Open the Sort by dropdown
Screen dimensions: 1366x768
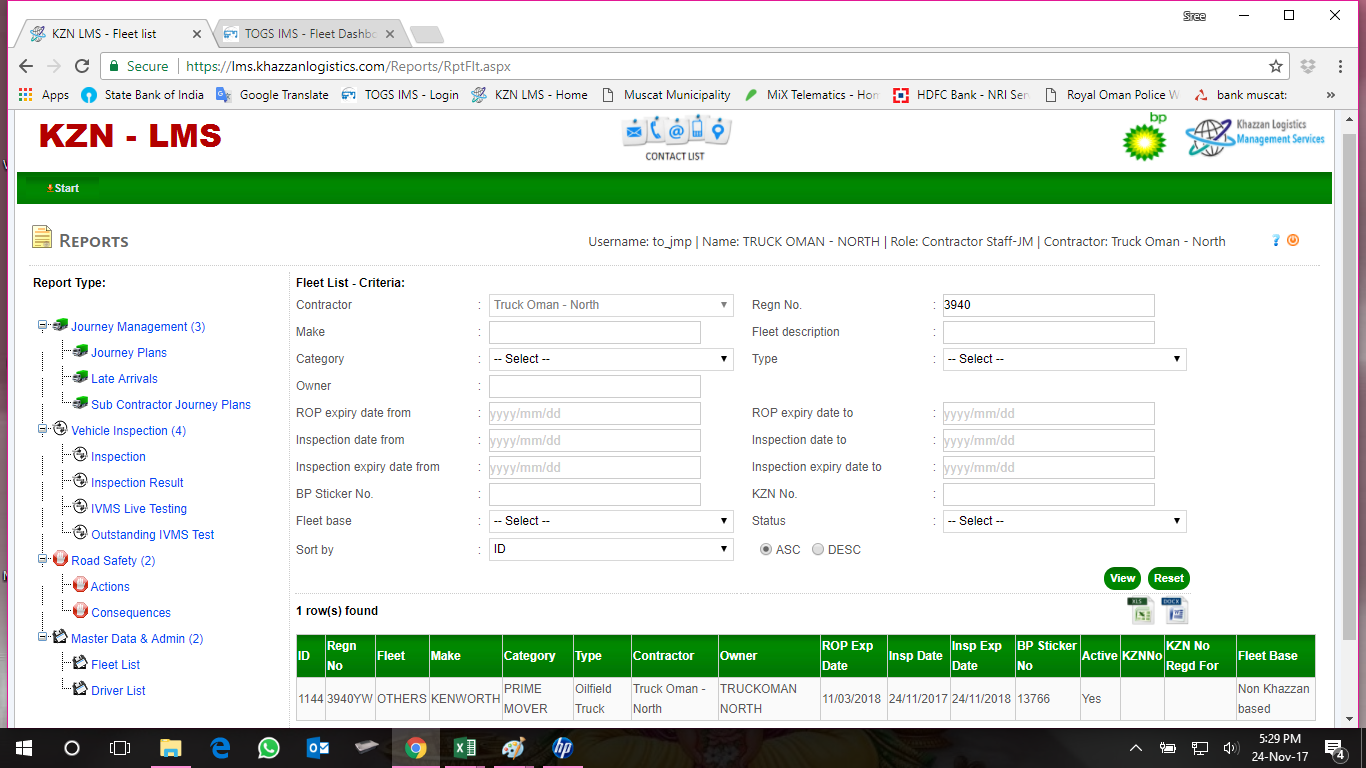pyautogui.click(x=610, y=549)
